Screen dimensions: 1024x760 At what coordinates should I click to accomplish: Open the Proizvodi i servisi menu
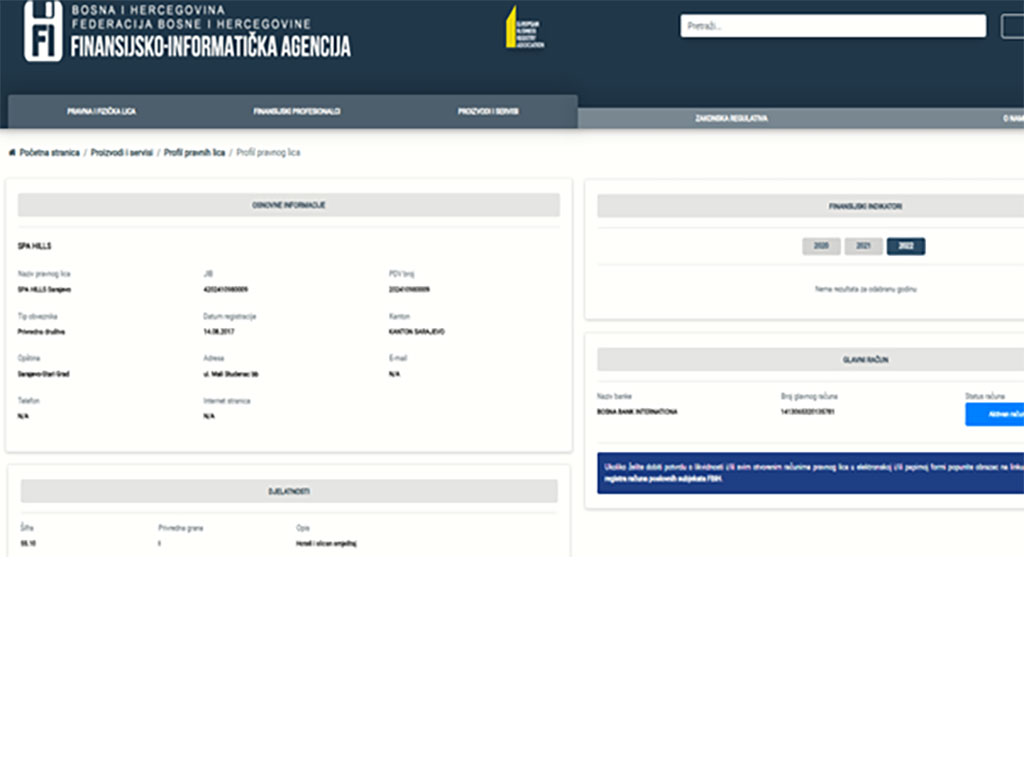tap(488, 112)
